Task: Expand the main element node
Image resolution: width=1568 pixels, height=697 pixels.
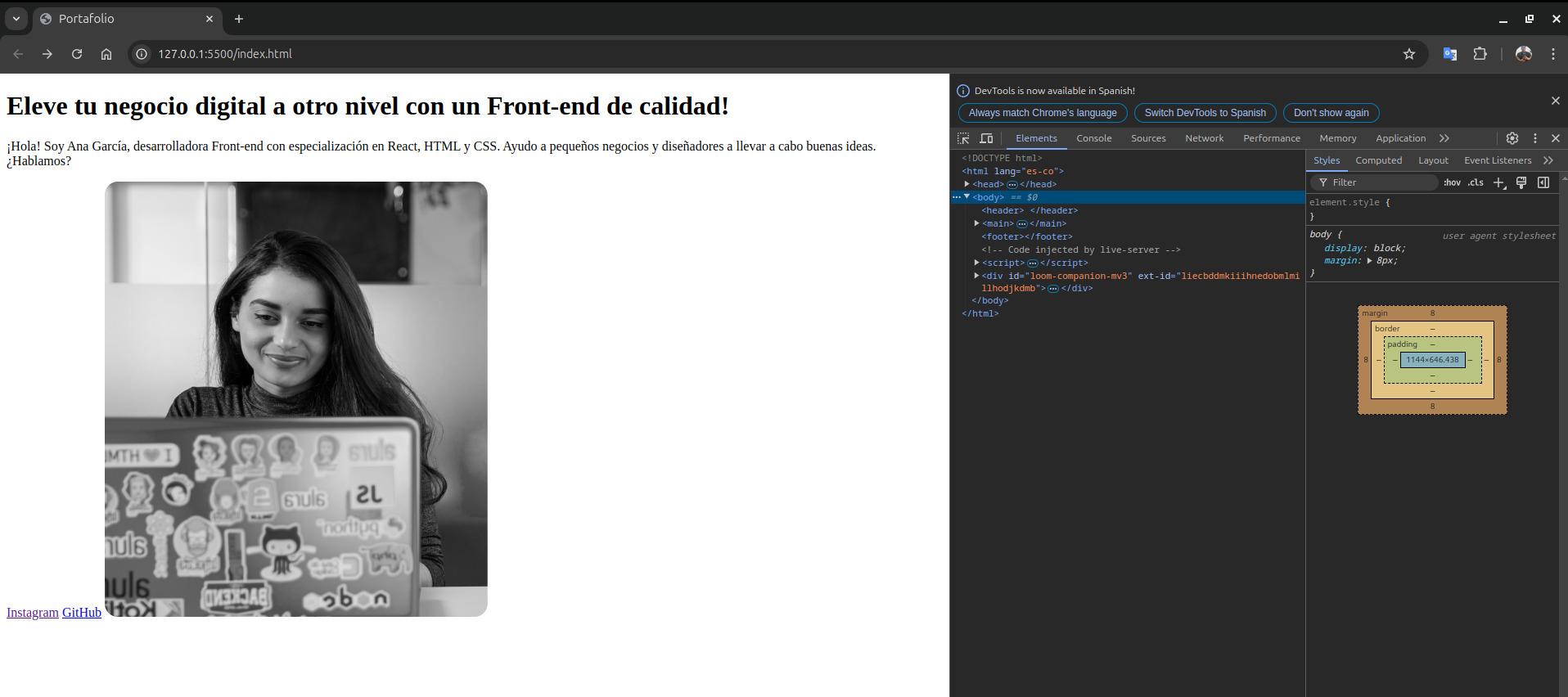Action: click(x=977, y=223)
